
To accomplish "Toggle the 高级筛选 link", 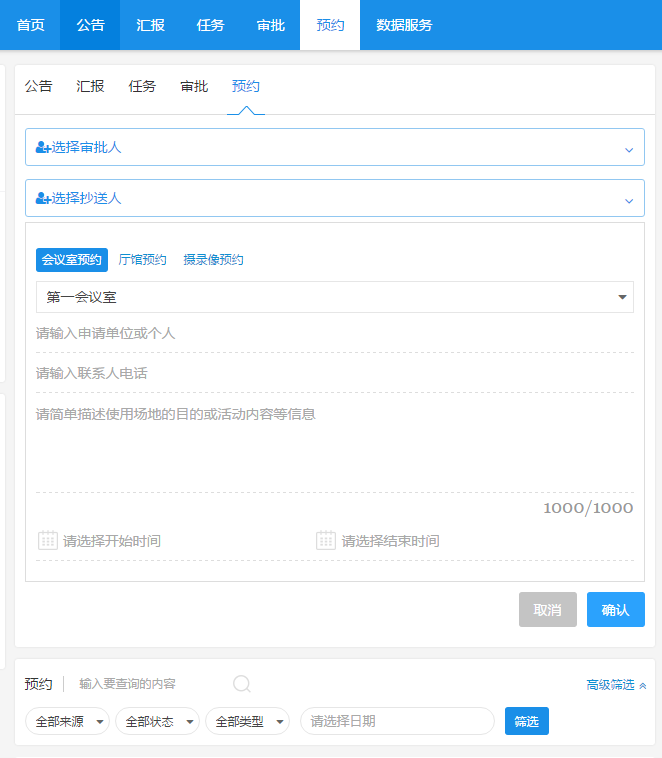I will pos(610,685).
